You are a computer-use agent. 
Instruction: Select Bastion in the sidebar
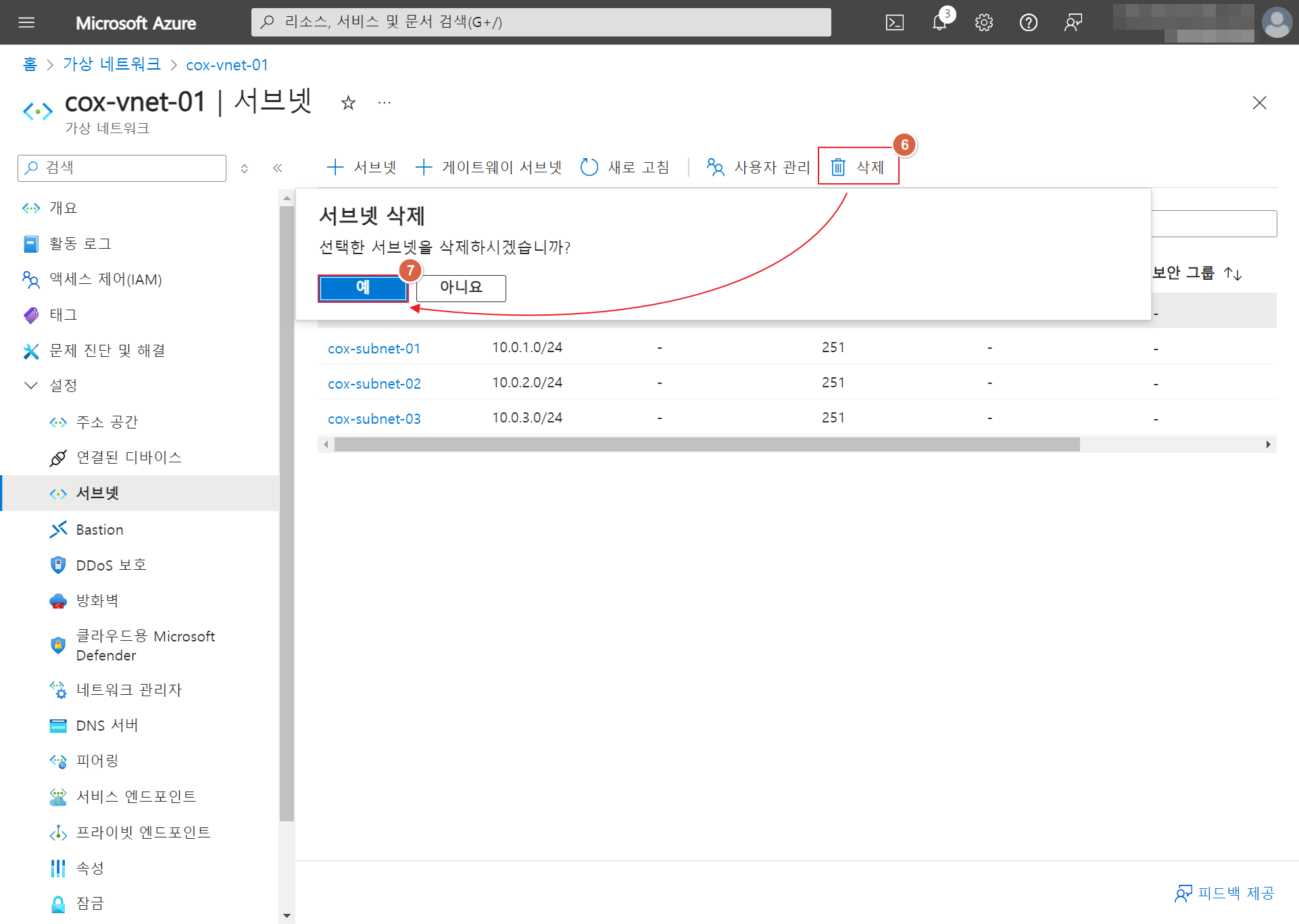point(99,529)
